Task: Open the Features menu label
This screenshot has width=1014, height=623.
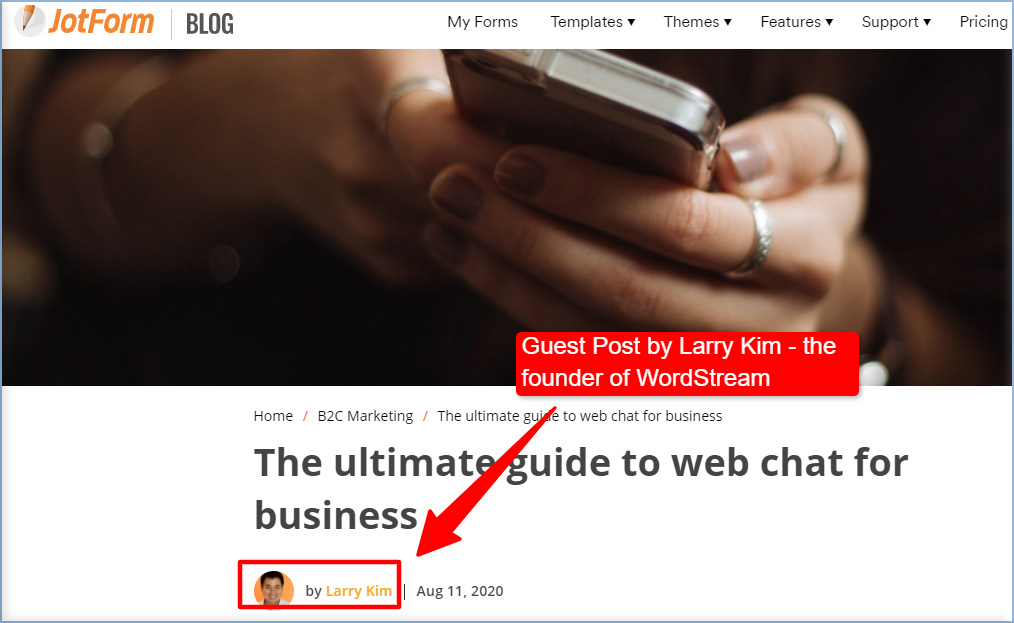Action: pyautogui.click(x=790, y=22)
